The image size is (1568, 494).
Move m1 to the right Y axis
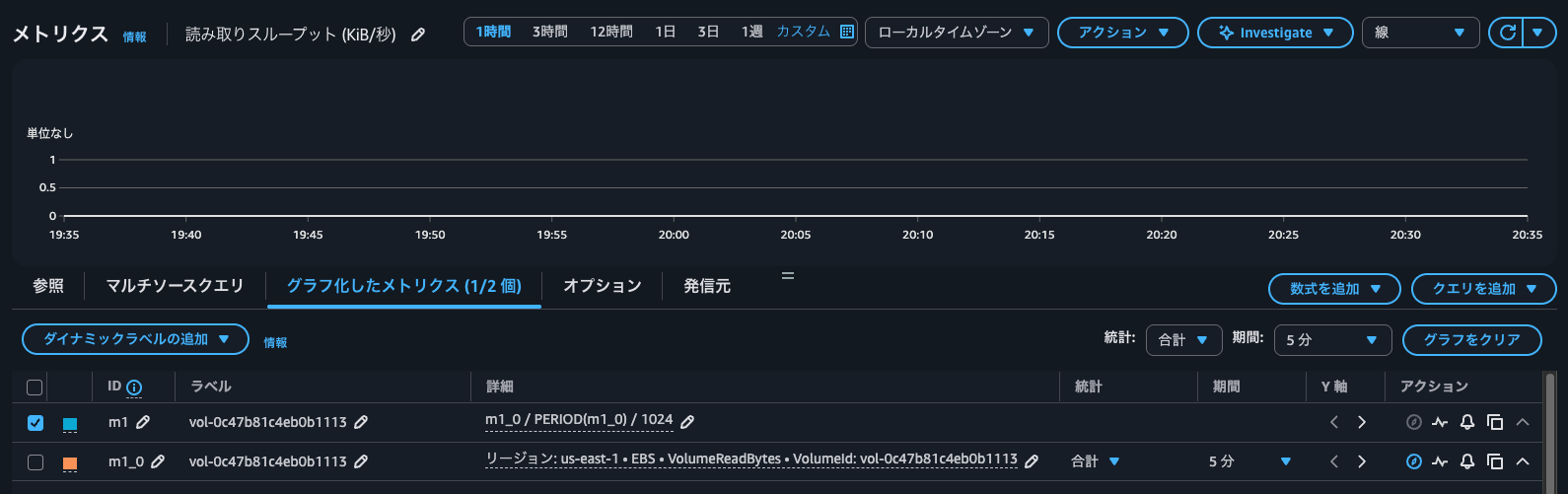coord(1362,422)
